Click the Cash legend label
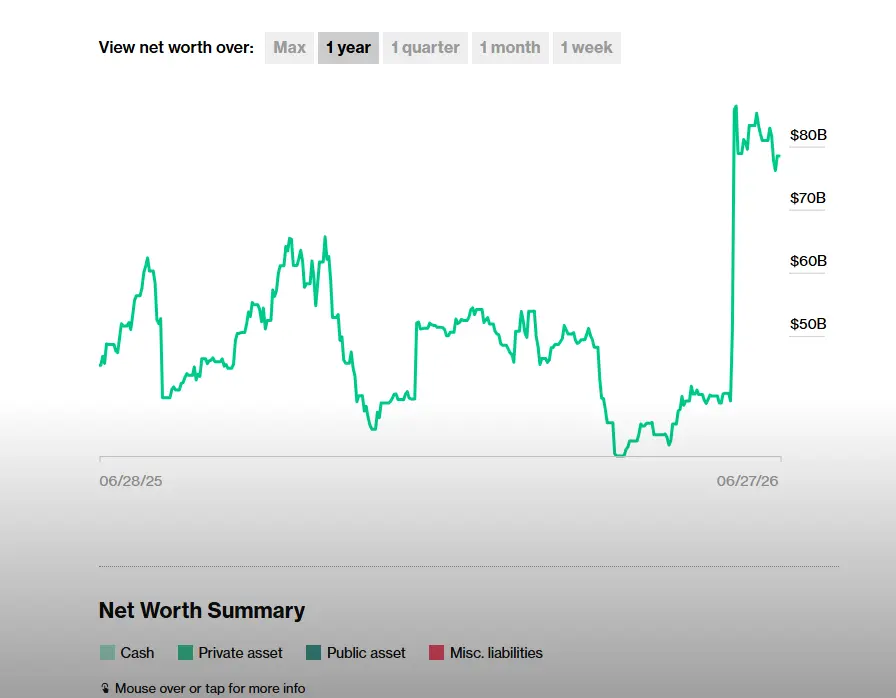Image resolution: width=896 pixels, height=698 pixels. [137, 653]
